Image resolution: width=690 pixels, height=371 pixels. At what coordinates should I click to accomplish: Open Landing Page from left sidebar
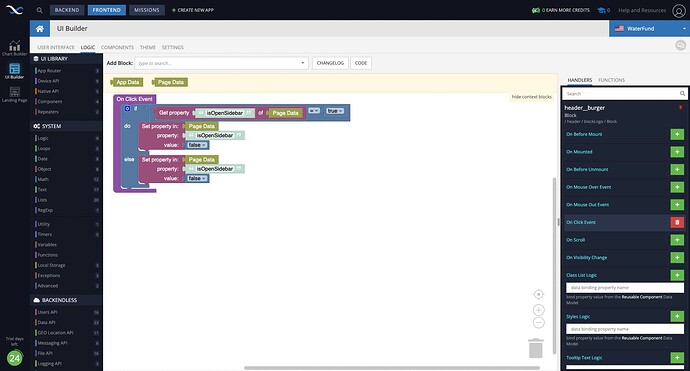point(15,94)
